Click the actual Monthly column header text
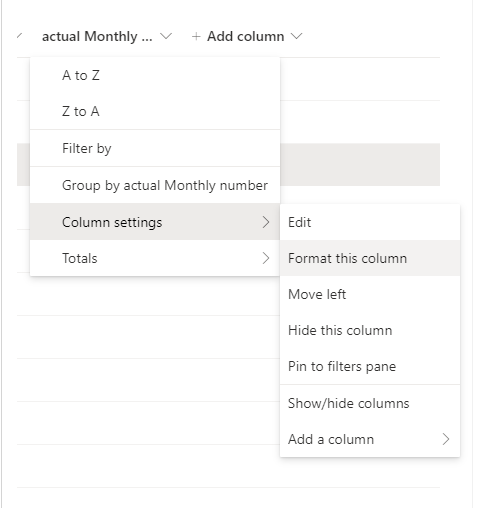The width and height of the screenshot is (481, 508). [97, 36]
